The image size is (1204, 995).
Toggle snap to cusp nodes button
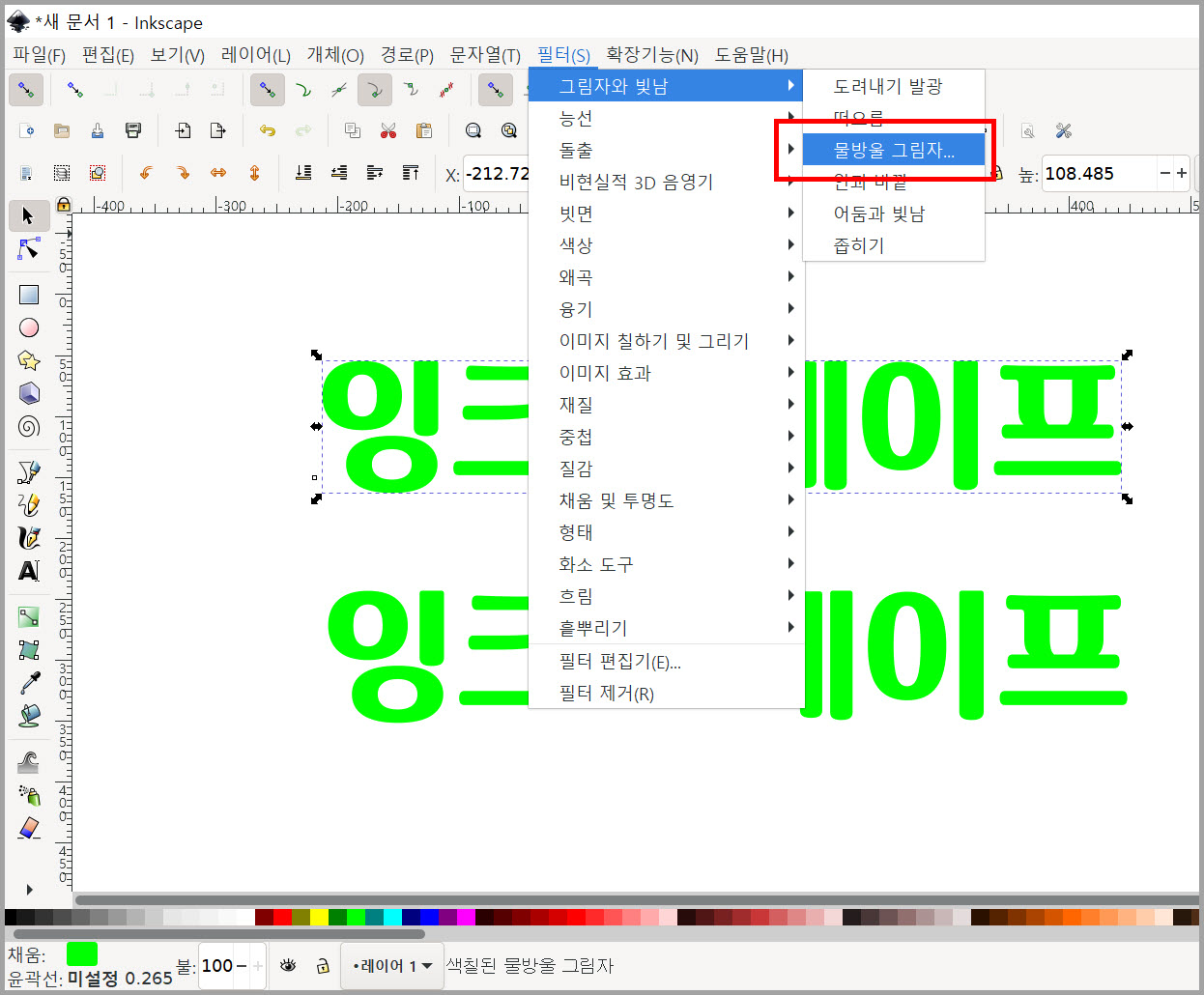click(x=374, y=90)
